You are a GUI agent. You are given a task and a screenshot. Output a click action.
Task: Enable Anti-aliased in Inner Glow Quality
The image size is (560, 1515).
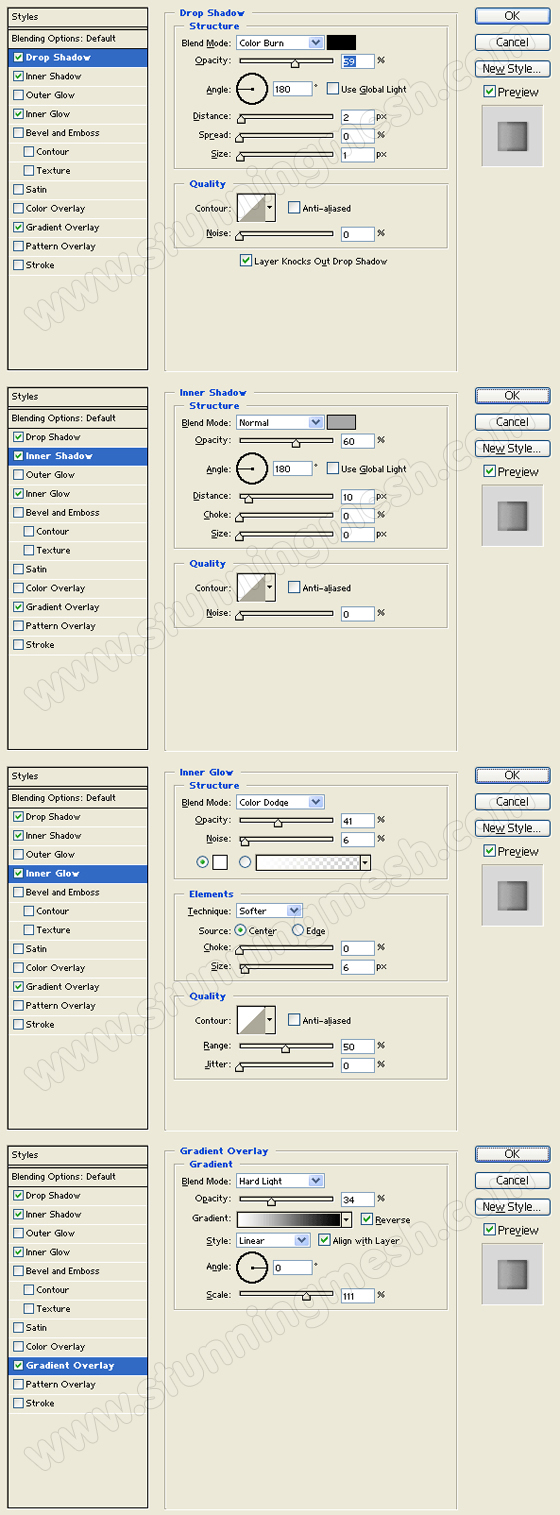coord(294,1020)
